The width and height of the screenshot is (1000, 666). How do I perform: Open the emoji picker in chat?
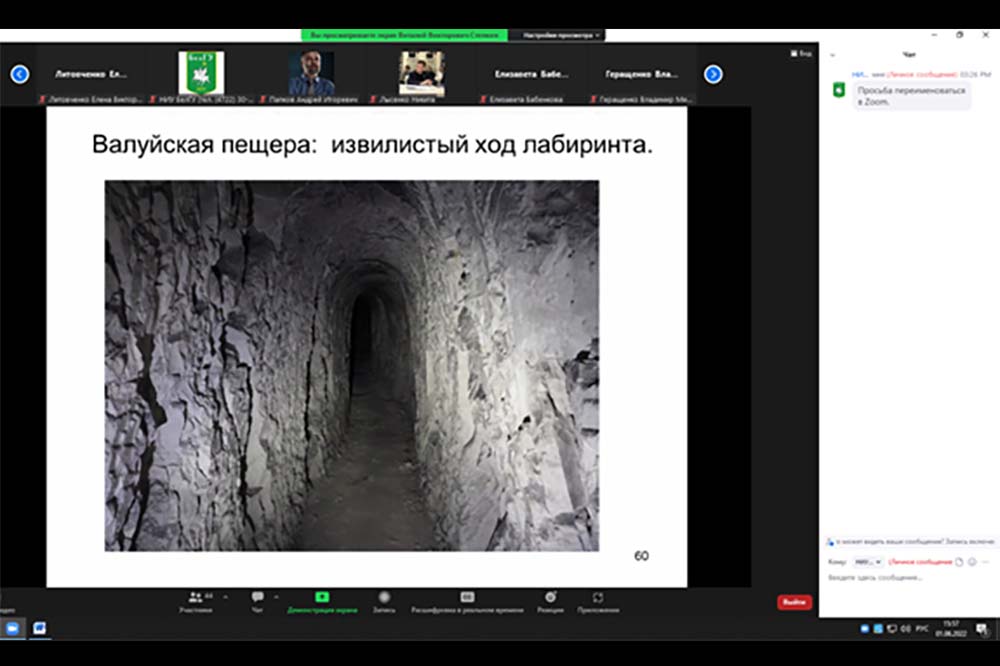coord(971,561)
